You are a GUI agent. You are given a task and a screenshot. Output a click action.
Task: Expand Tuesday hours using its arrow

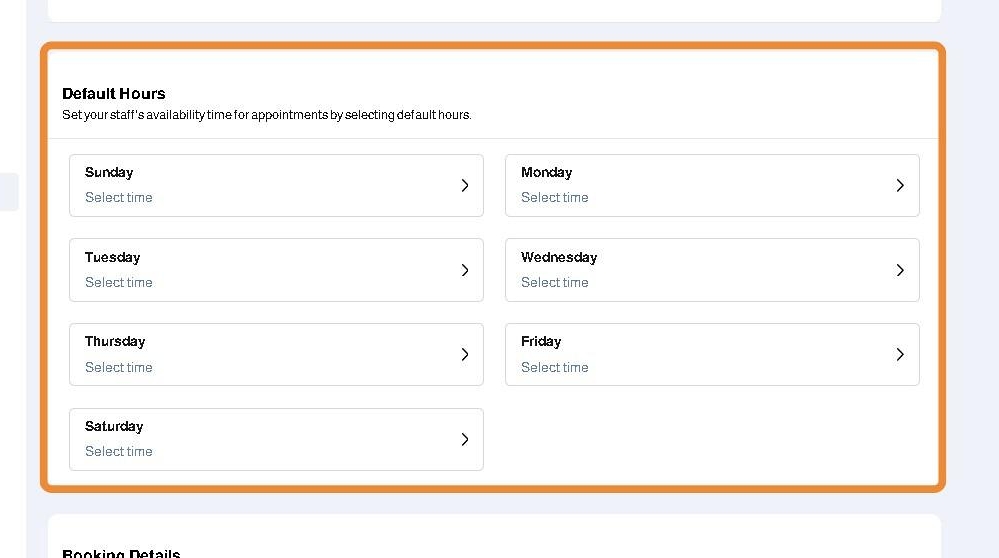click(x=465, y=270)
